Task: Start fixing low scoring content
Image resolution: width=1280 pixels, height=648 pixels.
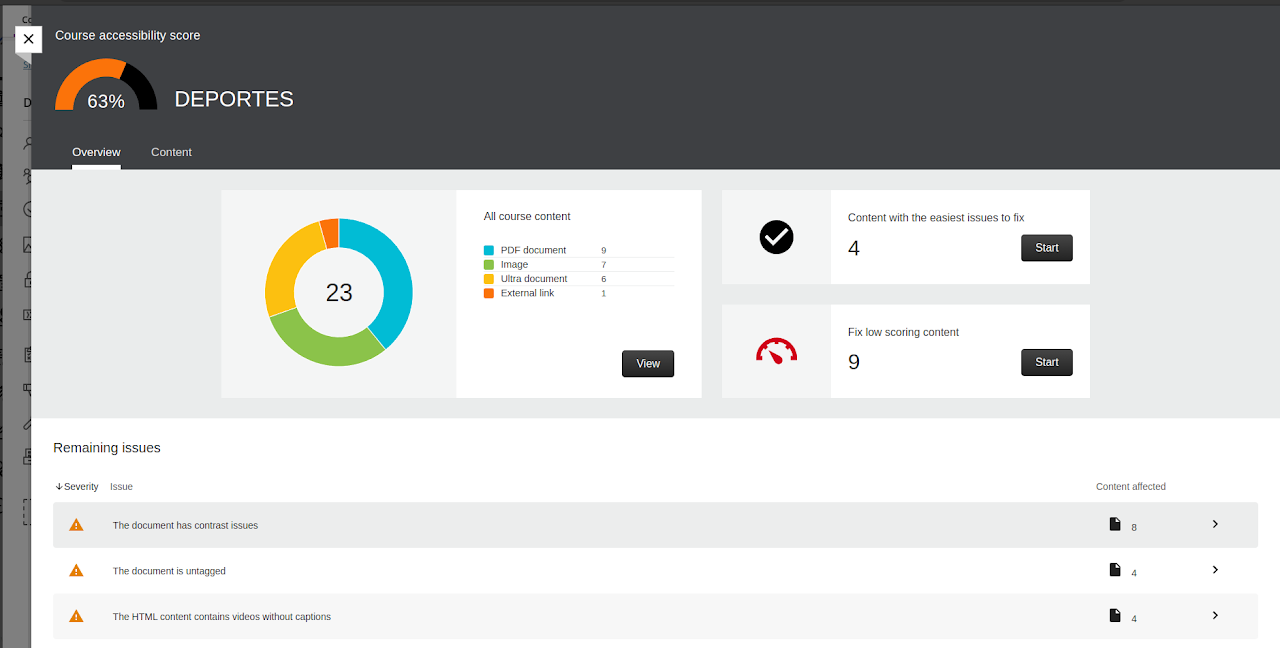Action: pyautogui.click(x=1047, y=362)
